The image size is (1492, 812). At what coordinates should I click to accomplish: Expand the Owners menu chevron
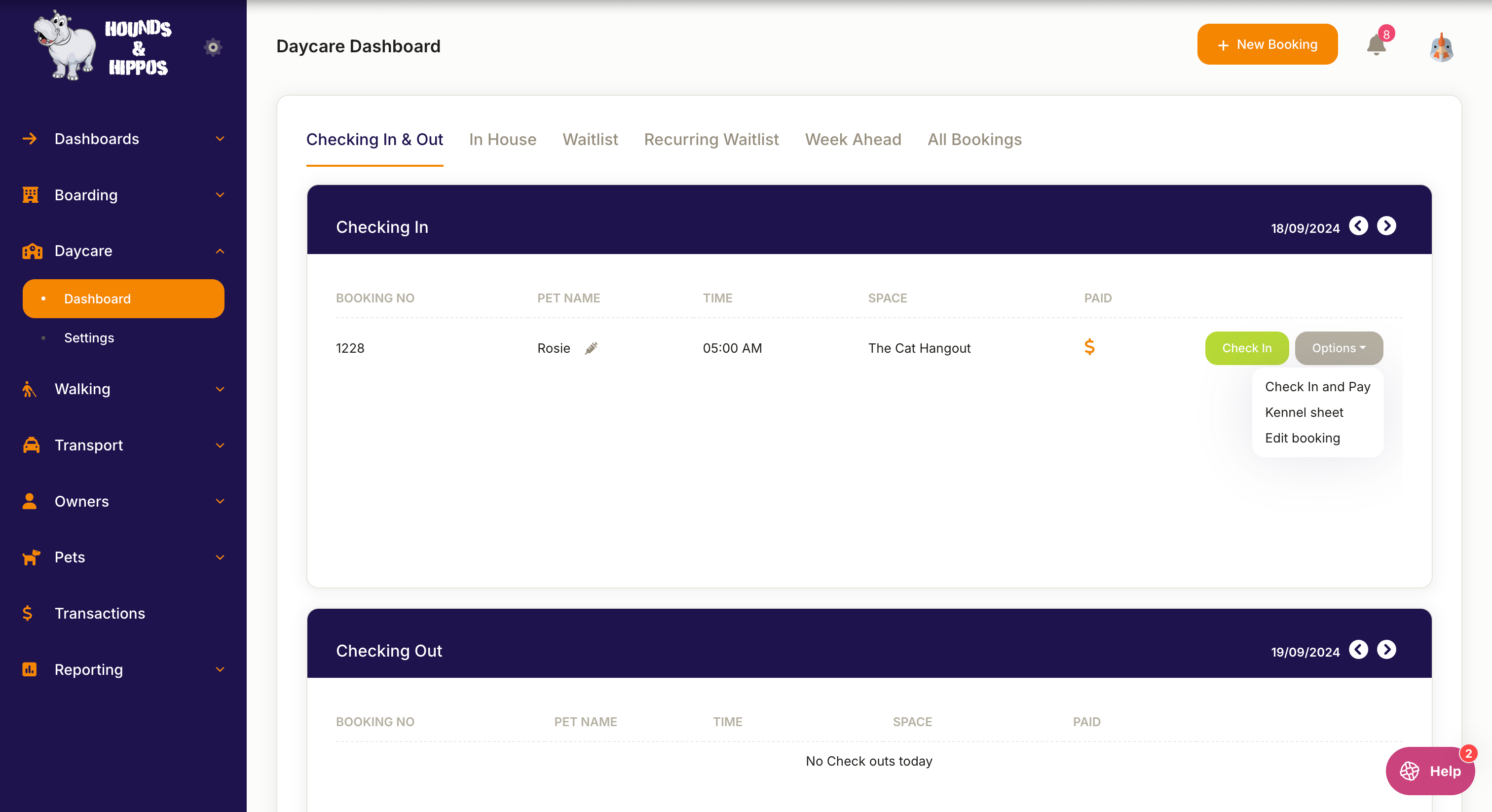tap(220, 502)
